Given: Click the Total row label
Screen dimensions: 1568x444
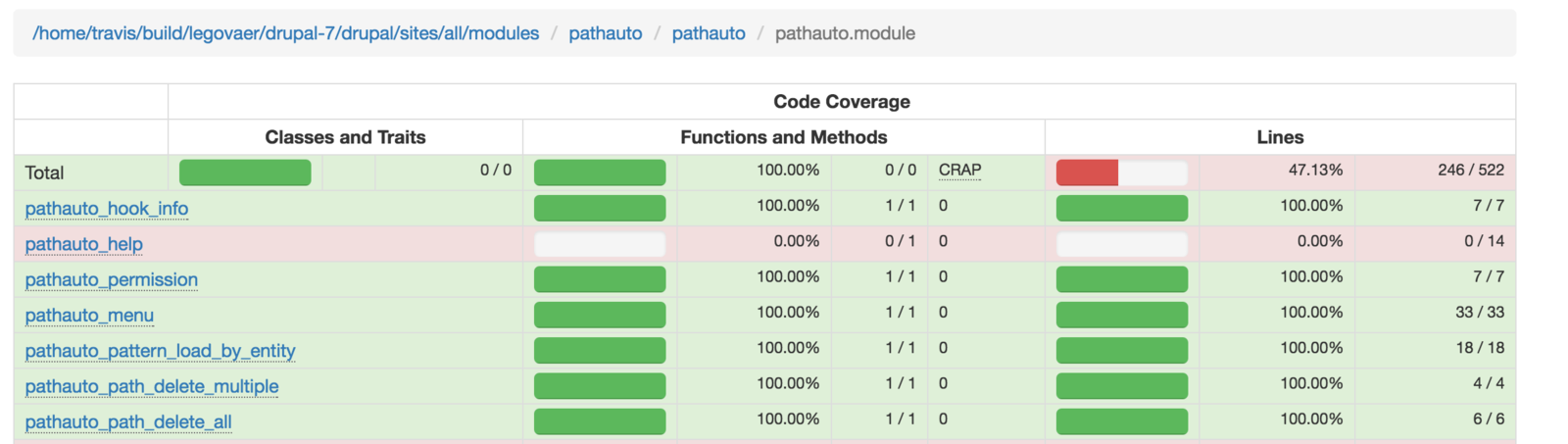Looking at the screenshot, I should (44, 173).
